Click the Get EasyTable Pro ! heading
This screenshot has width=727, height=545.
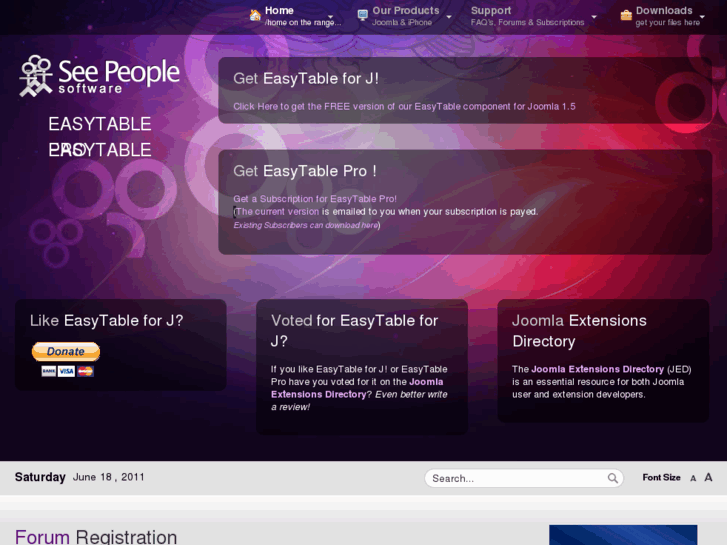[305, 171]
